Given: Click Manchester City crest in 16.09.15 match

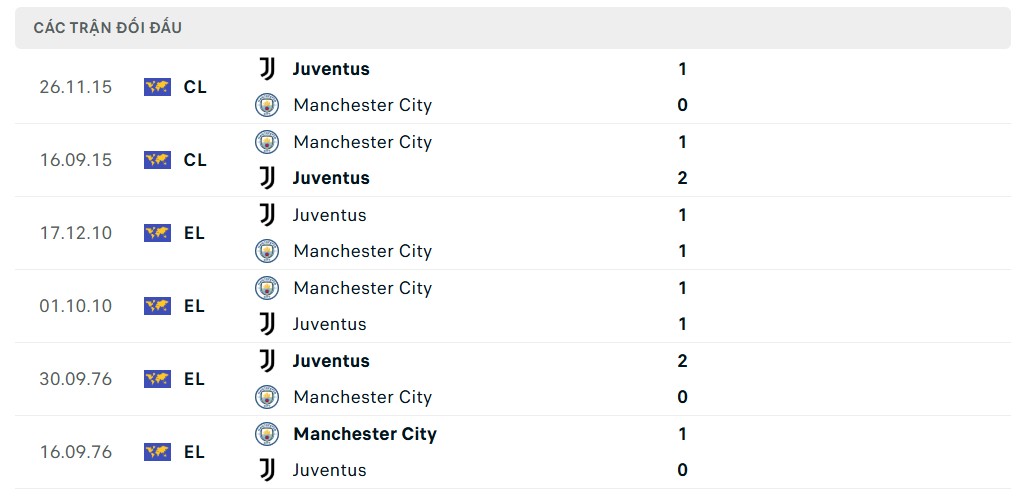Looking at the screenshot, I should (x=267, y=142).
